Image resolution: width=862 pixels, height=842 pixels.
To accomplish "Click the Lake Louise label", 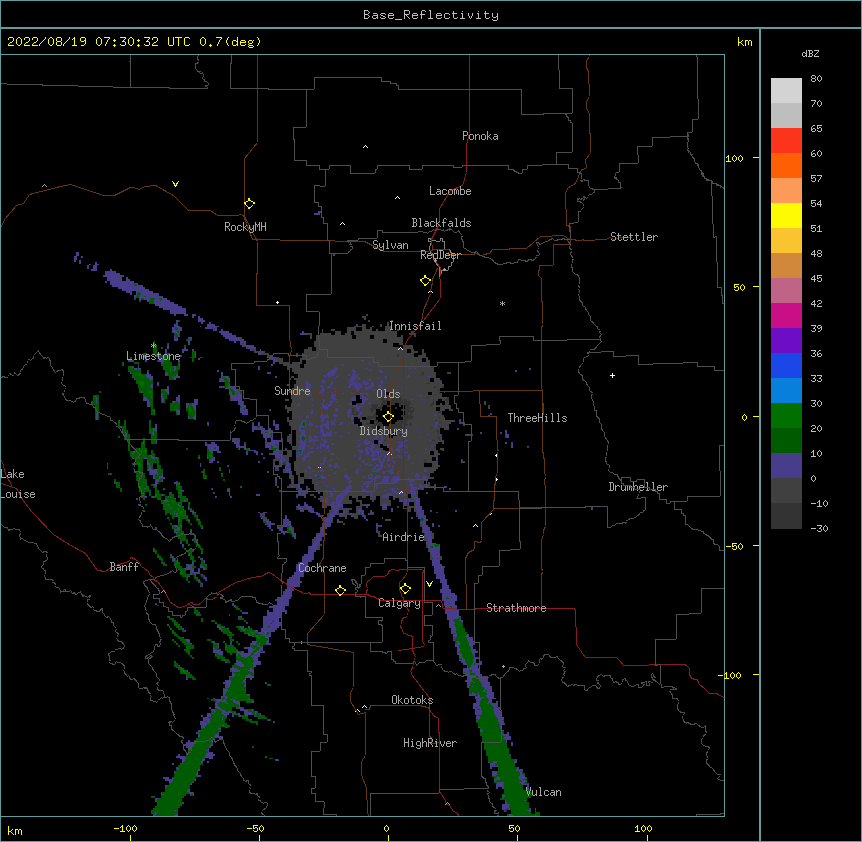I will (x=18, y=484).
